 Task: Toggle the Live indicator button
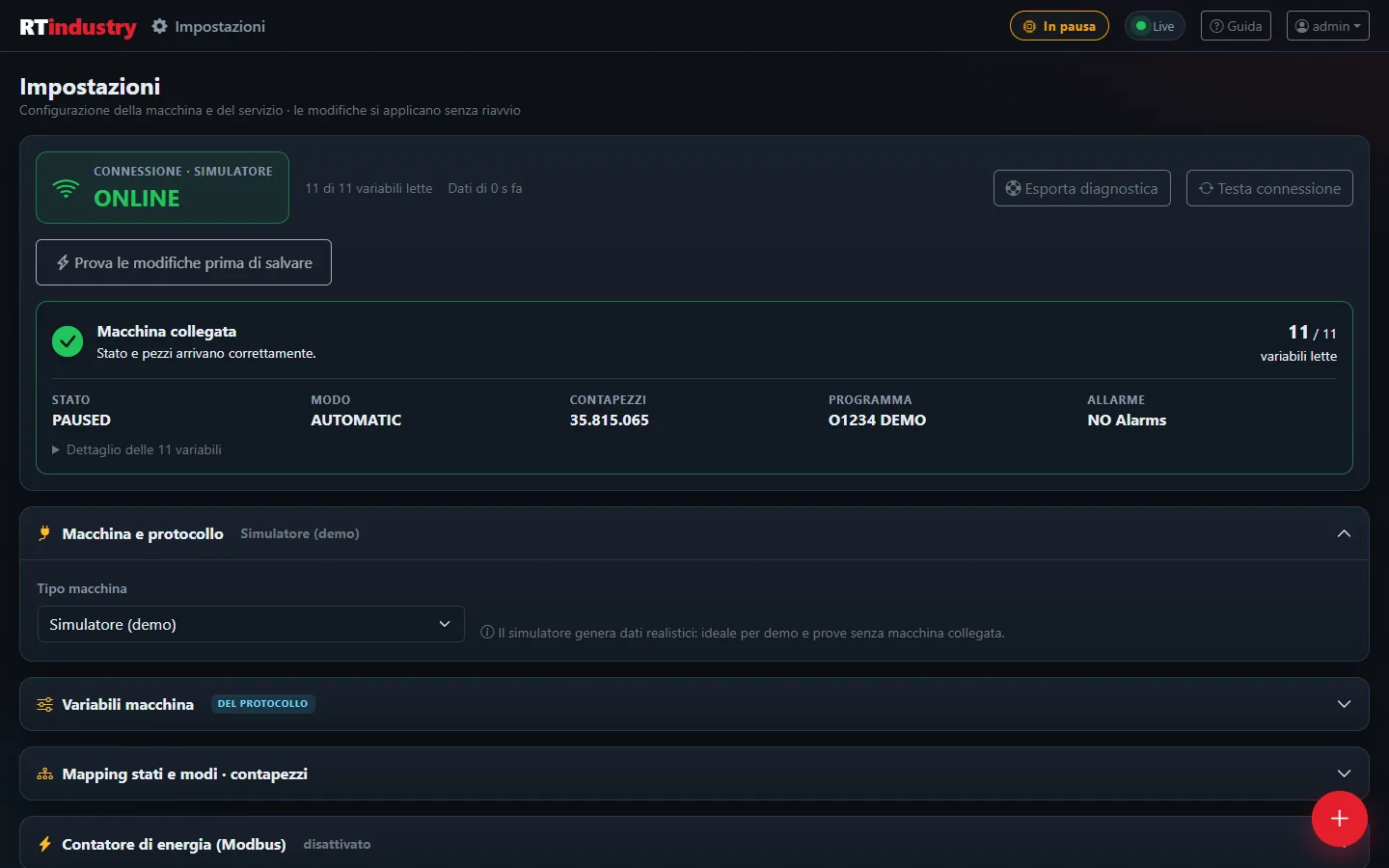[x=1155, y=26]
